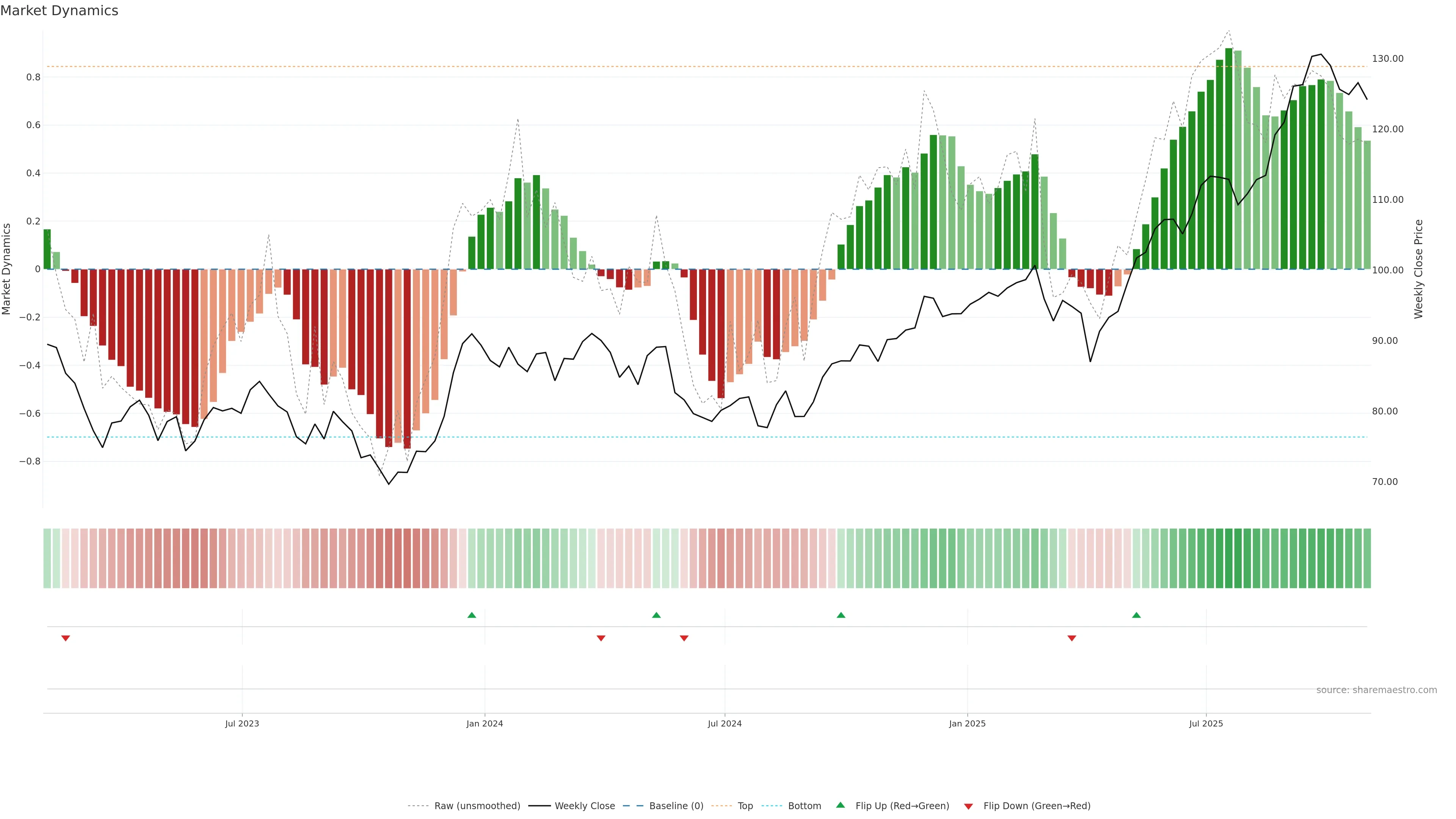Click the Market Dynamics chart title
The height and width of the screenshot is (819, 1456).
(60, 11)
